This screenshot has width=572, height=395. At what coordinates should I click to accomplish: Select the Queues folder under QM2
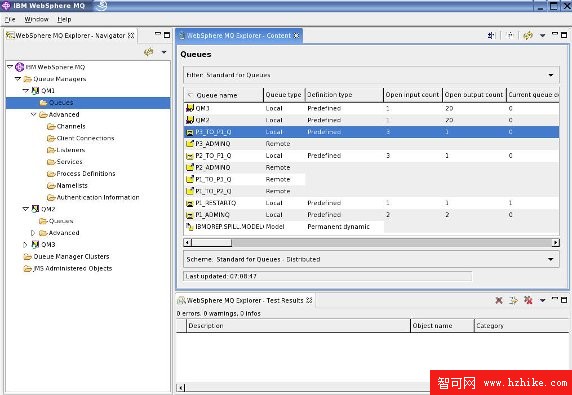click(57, 221)
